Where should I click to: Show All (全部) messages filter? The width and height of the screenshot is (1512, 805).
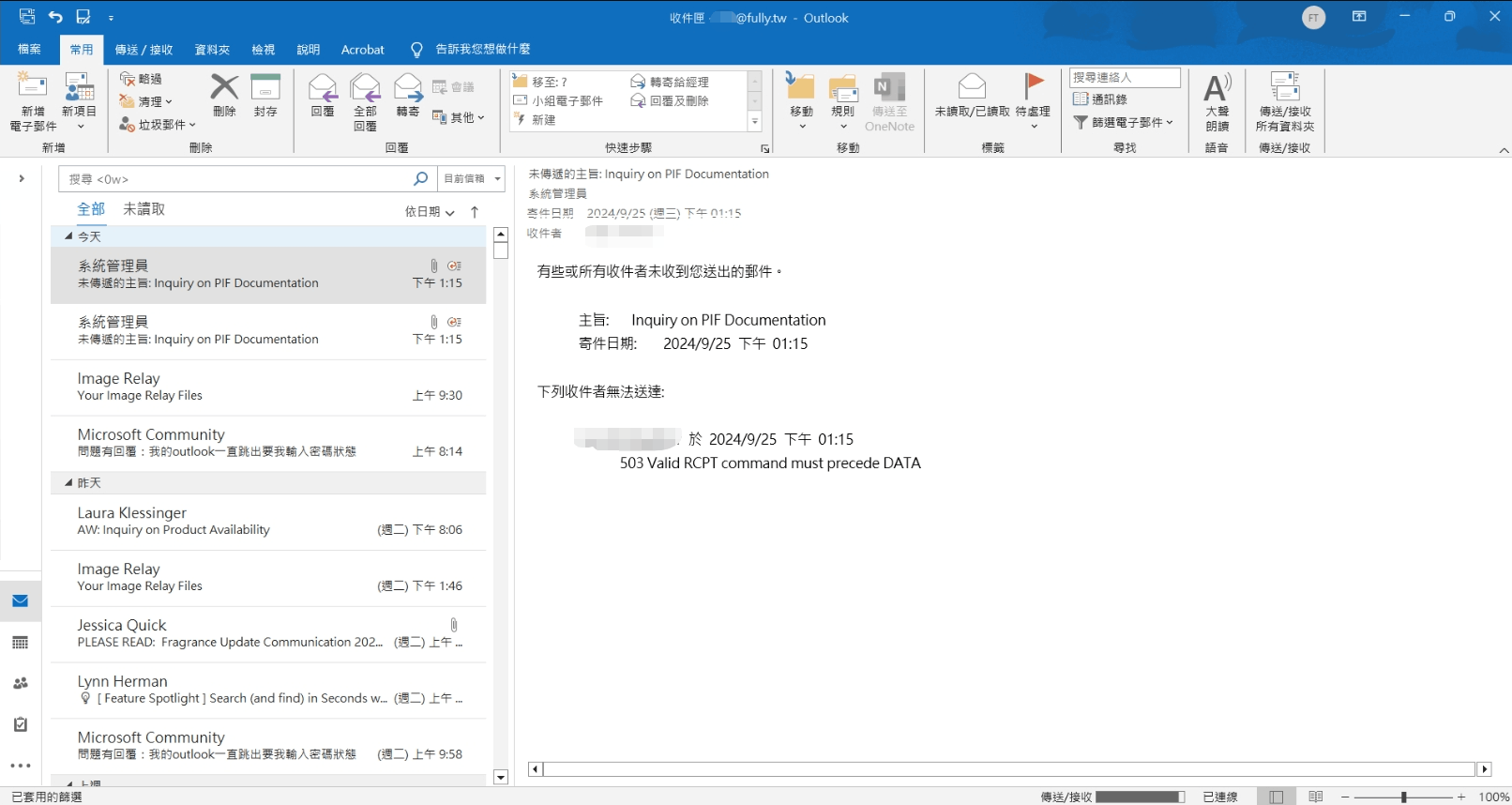click(91, 208)
